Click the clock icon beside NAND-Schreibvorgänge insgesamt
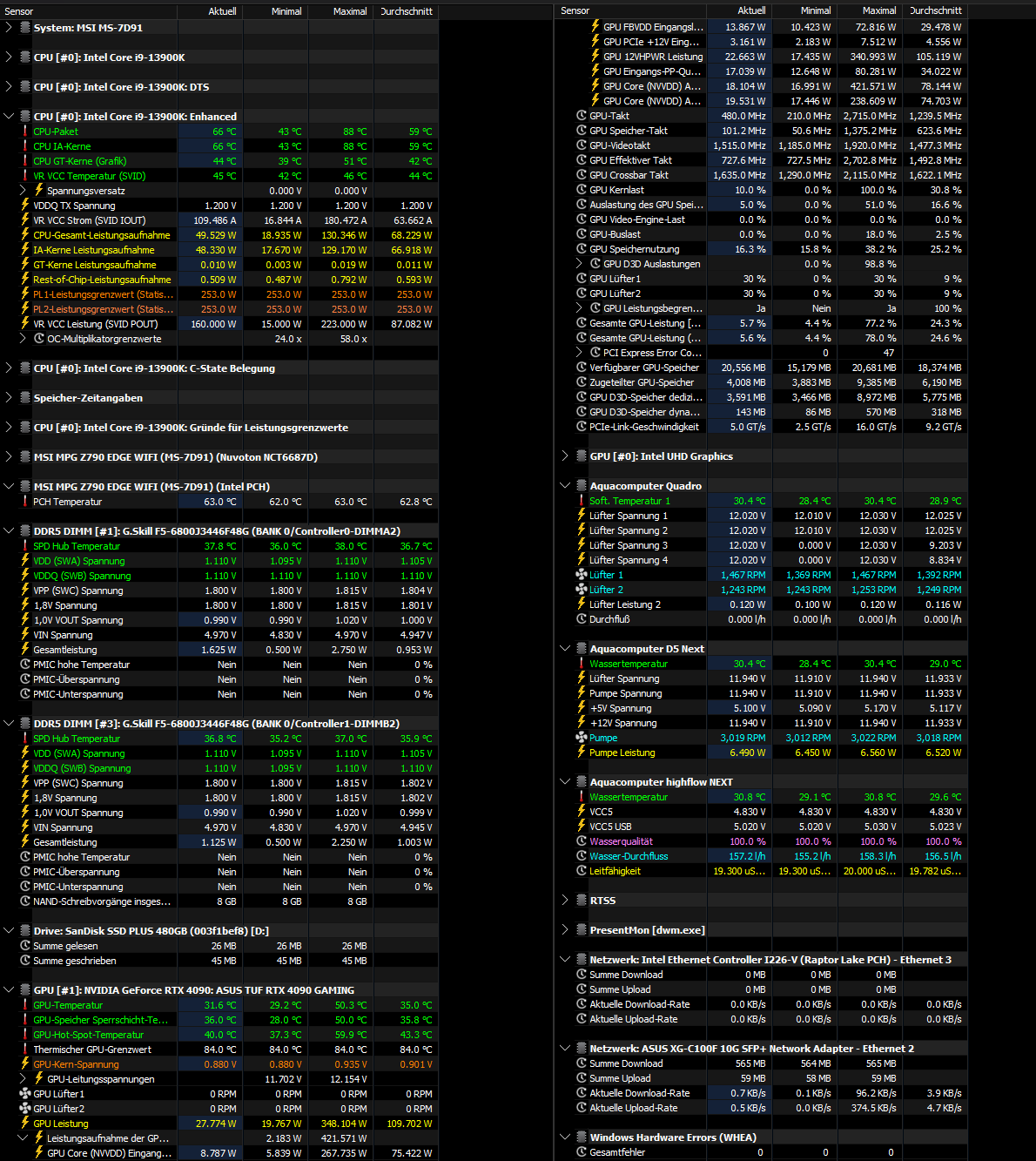Screen dimensions: 1036x1161 [25, 901]
